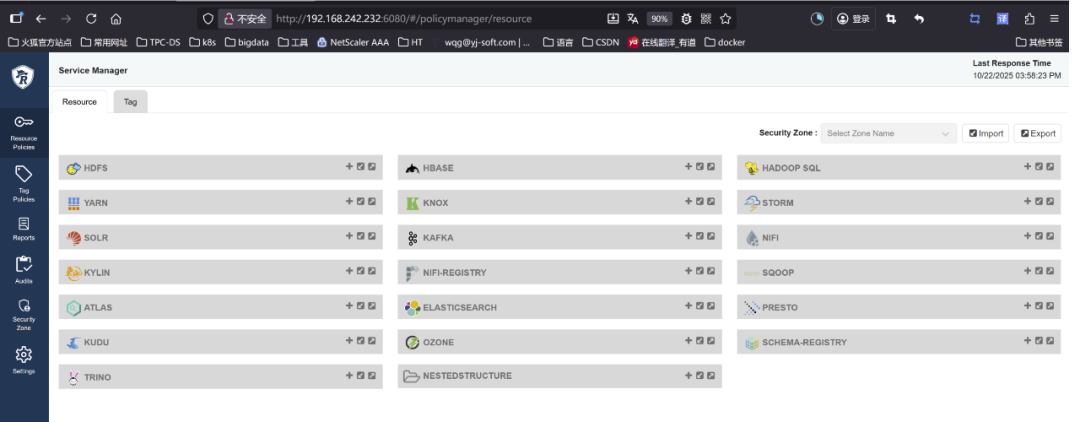The height and width of the screenshot is (422, 1080).
Task: Open Tag Policies from the sidebar
Action: point(23,184)
